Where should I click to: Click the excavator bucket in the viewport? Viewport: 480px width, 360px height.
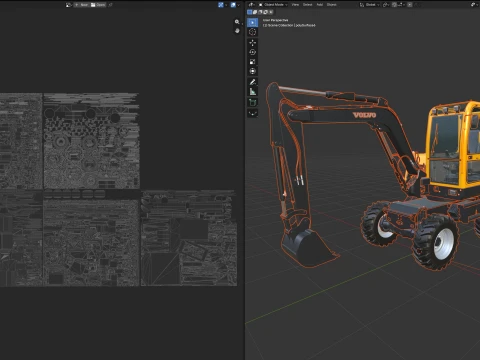click(307, 247)
